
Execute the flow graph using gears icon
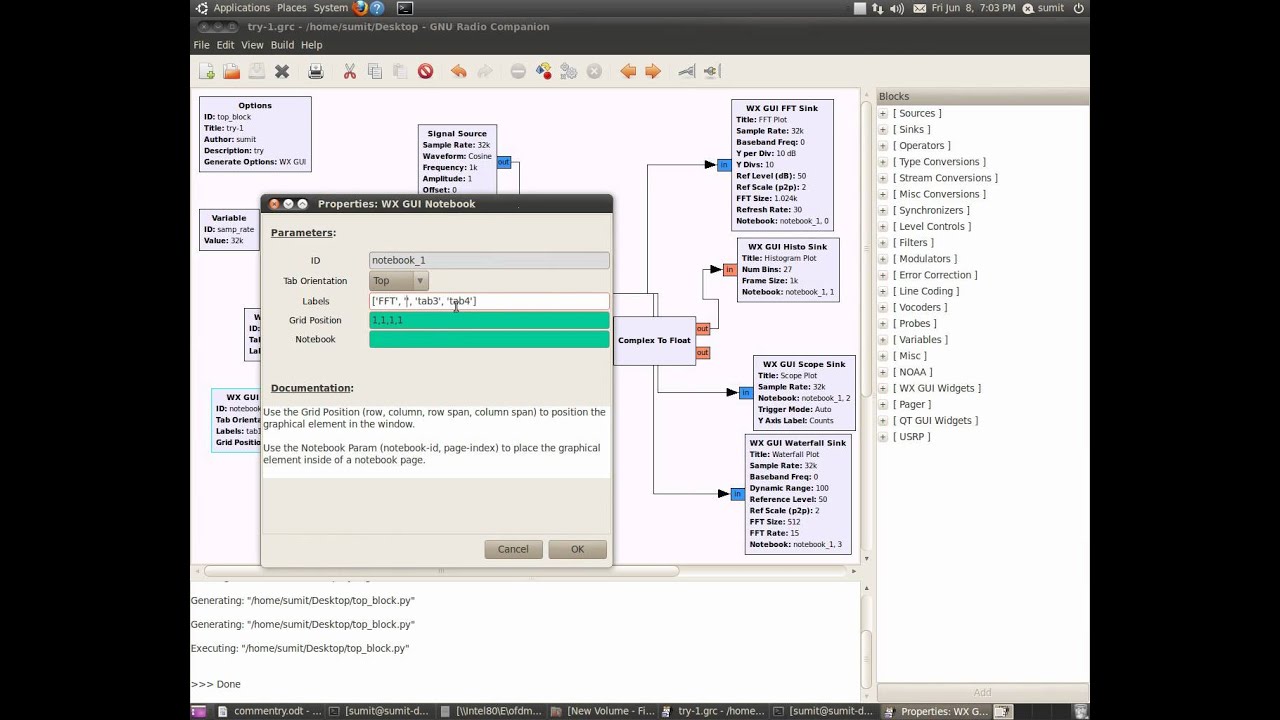coord(569,71)
